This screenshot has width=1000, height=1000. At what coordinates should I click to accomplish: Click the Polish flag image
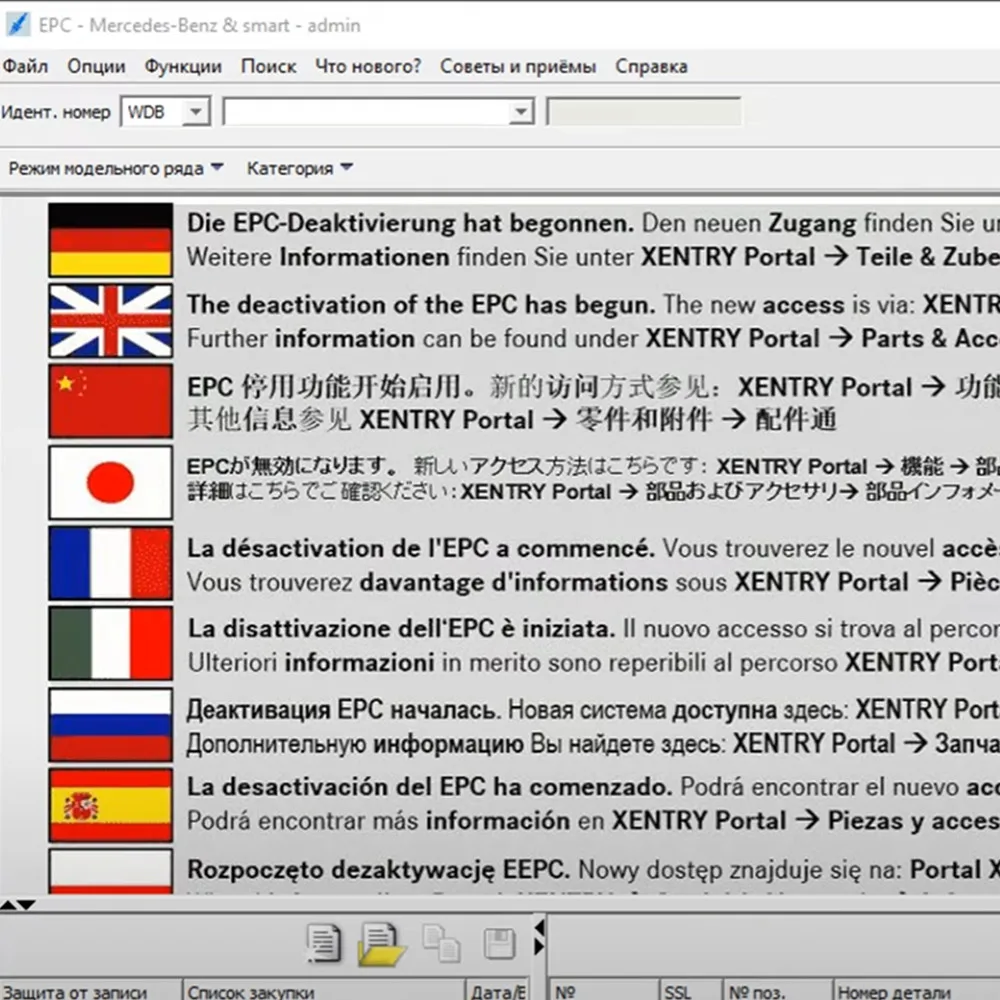[111, 871]
